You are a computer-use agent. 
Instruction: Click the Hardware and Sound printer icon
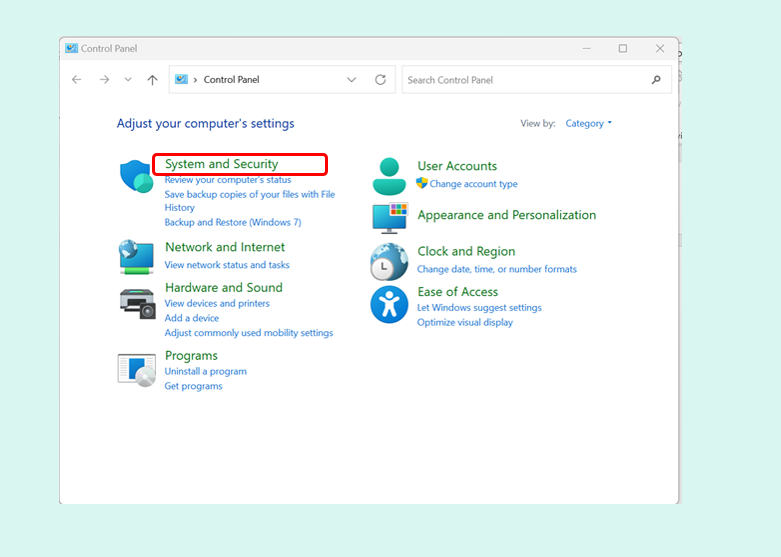[137, 303]
